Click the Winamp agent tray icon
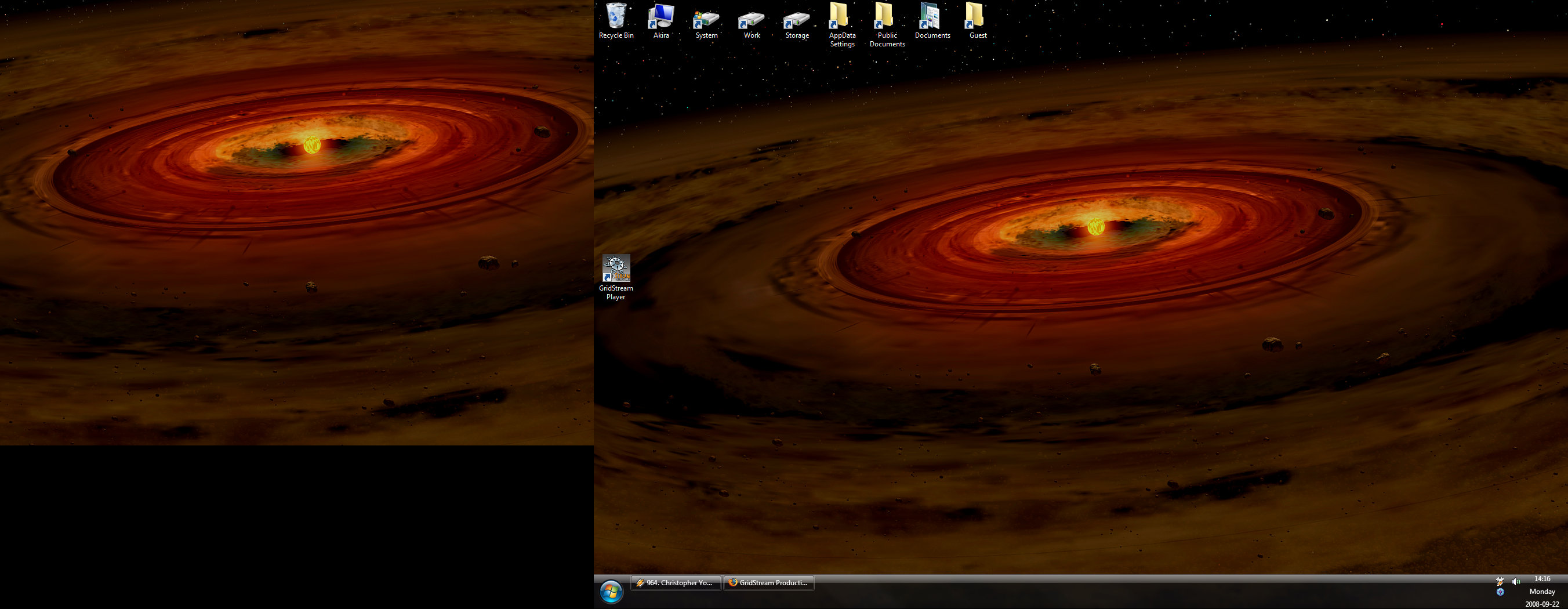 tap(1500, 582)
